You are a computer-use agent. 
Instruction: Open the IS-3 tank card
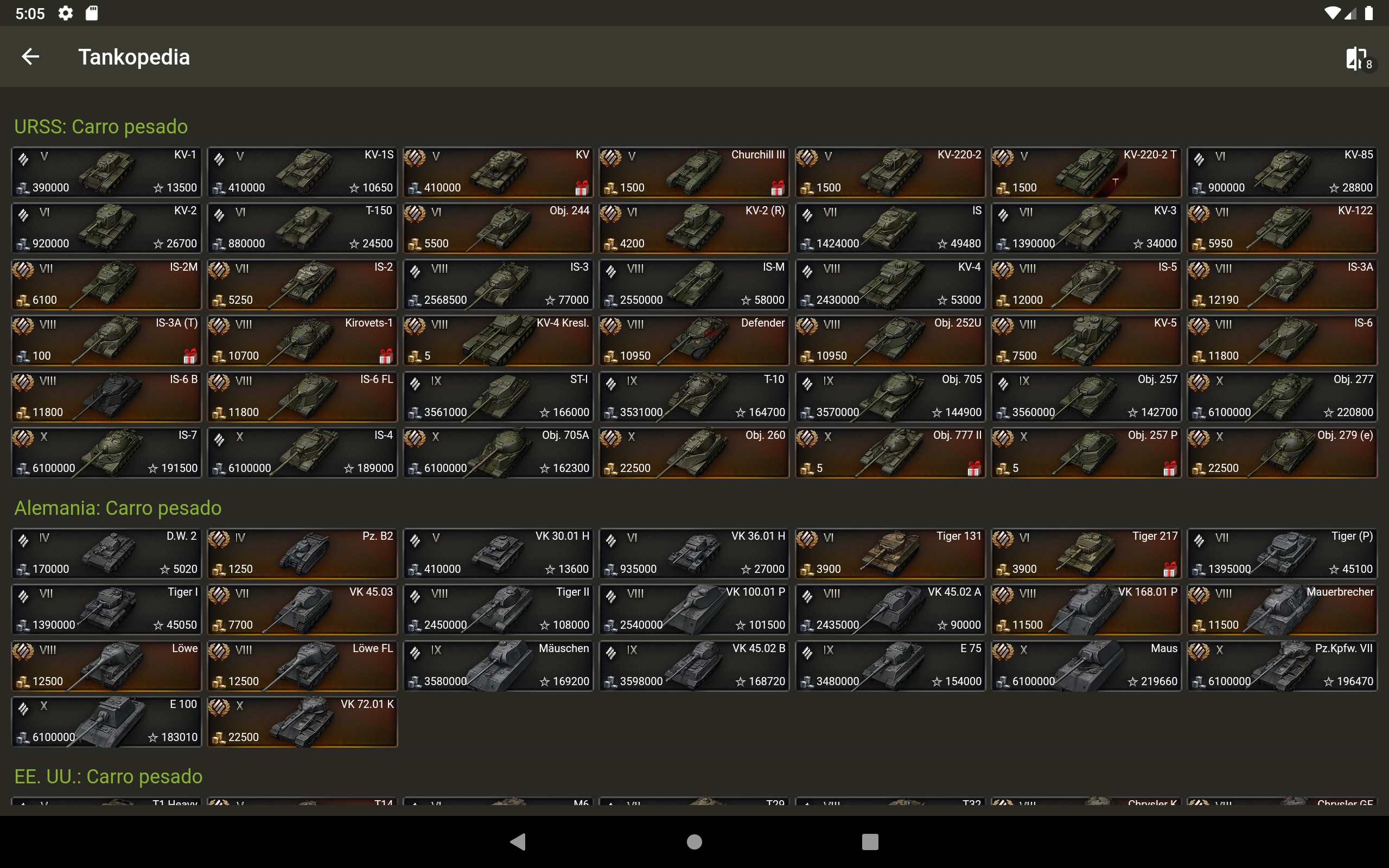tap(498, 284)
